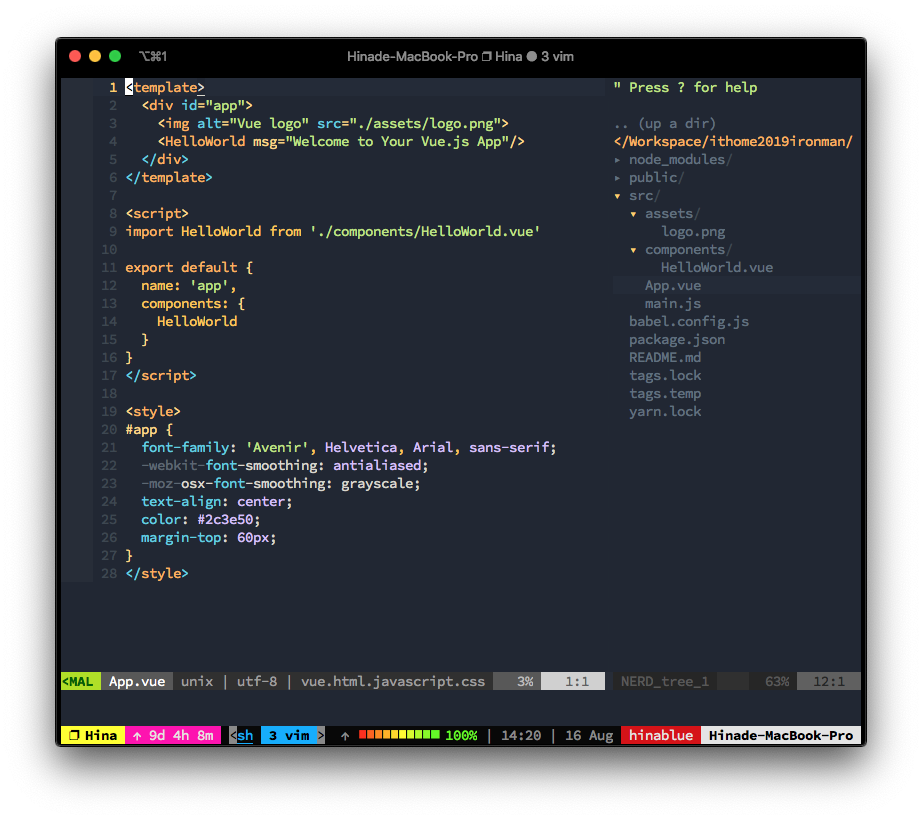Click the session window icon beside Hina
The image size is (922, 820).
(74, 735)
